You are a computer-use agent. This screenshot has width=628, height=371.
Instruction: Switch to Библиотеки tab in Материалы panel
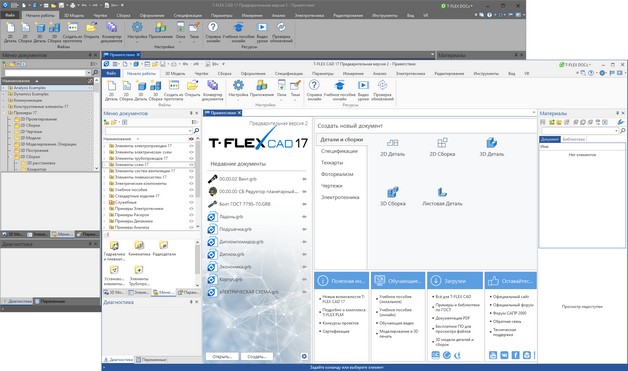573,139
